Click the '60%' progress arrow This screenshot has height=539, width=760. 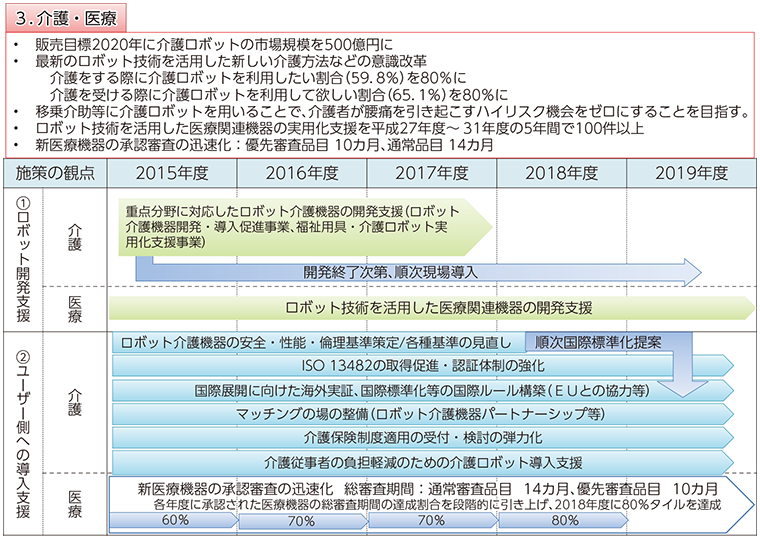click(174, 521)
